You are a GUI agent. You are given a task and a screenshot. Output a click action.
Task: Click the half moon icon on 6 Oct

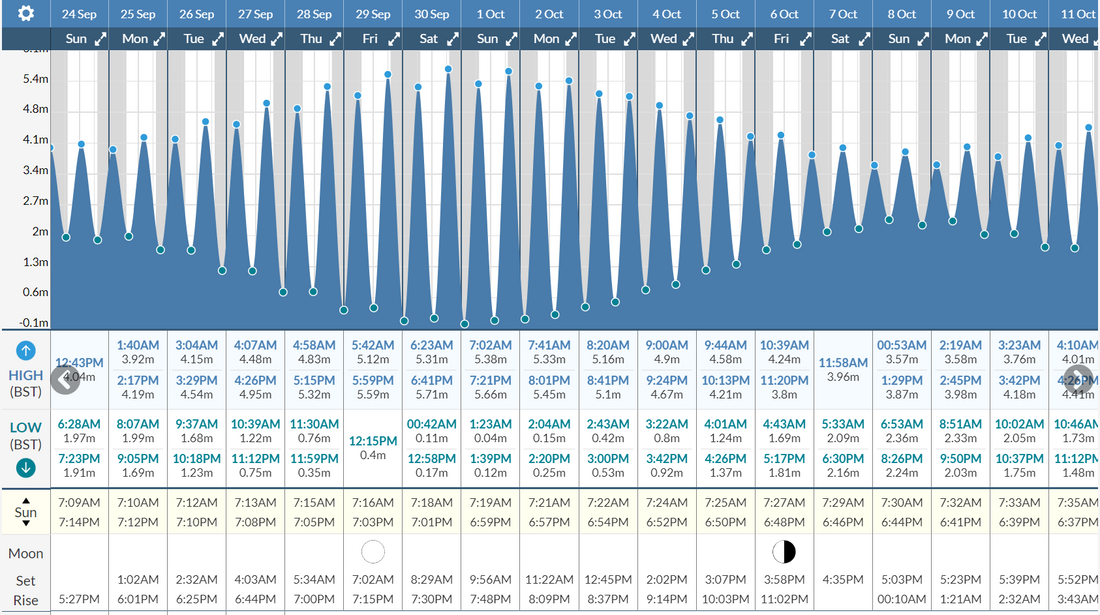pos(784,551)
